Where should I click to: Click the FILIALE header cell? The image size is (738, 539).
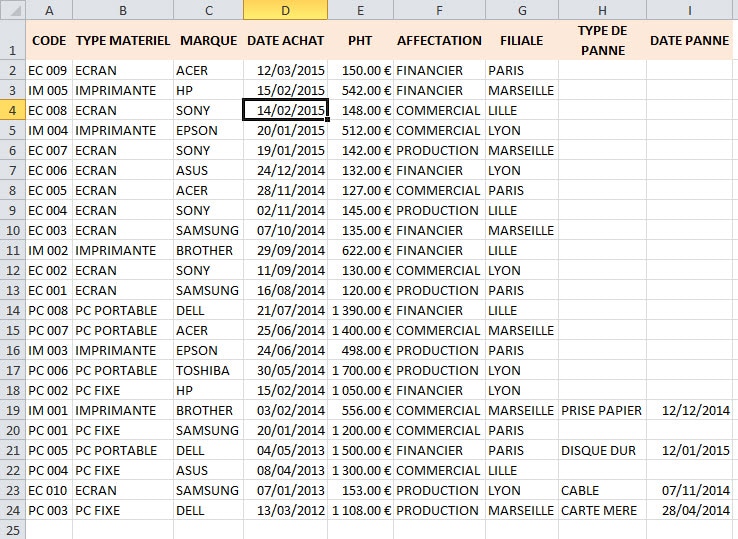pos(521,40)
